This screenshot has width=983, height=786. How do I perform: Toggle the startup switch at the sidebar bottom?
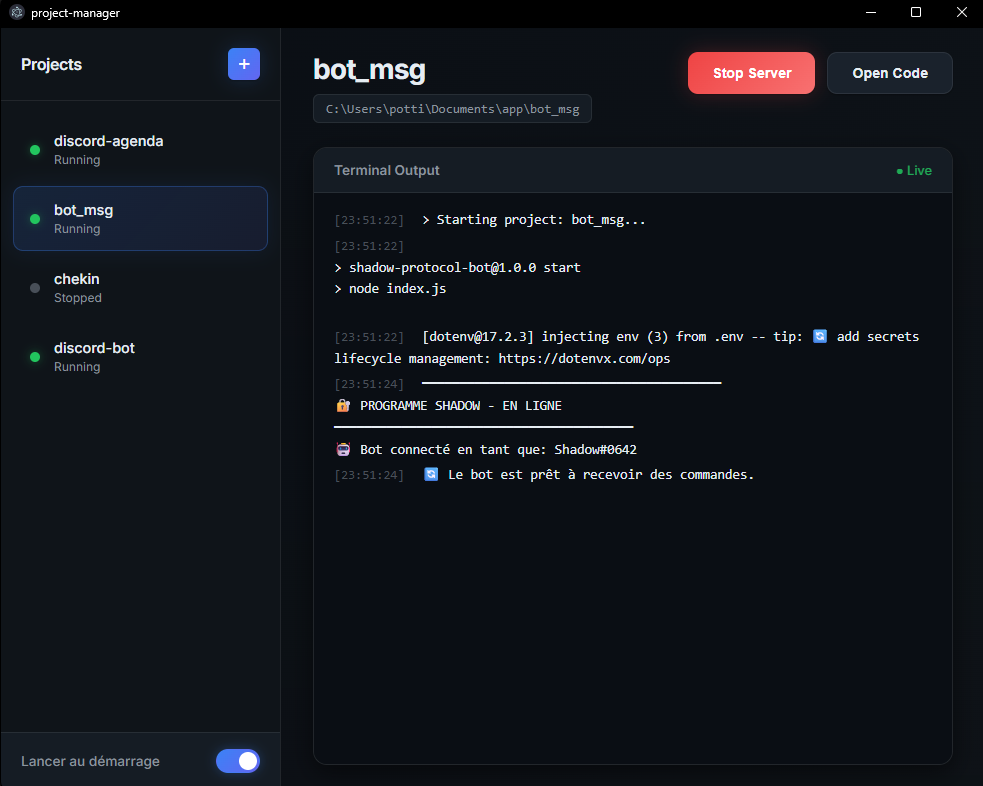pyautogui.click(x=238, y=761)
